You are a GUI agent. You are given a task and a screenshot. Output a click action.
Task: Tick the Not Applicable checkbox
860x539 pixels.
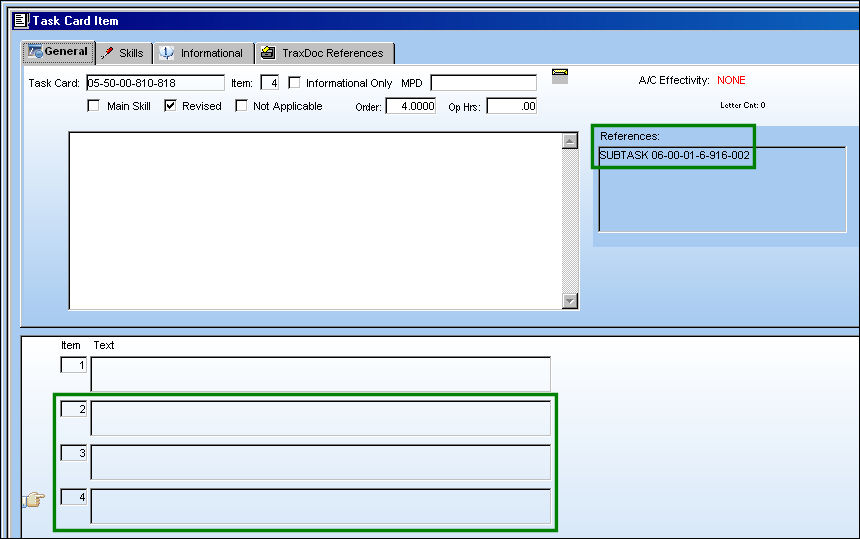(241, 105)
